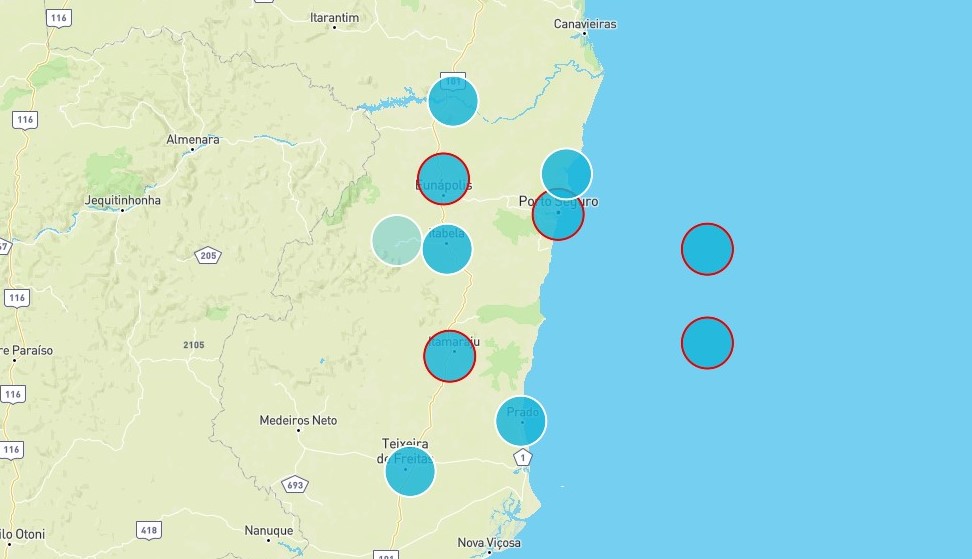The width and height of the screenshot is (972, 559).
Task: Click the Jequitinhonha city label
Action: click(x=123, y=200)
